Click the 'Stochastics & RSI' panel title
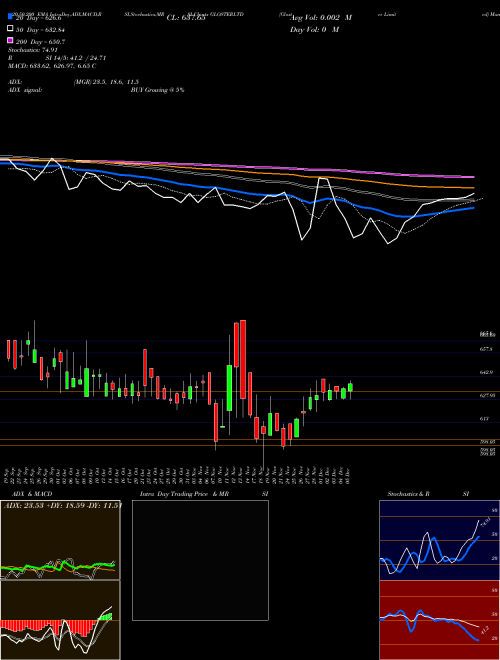 [428, 494]
